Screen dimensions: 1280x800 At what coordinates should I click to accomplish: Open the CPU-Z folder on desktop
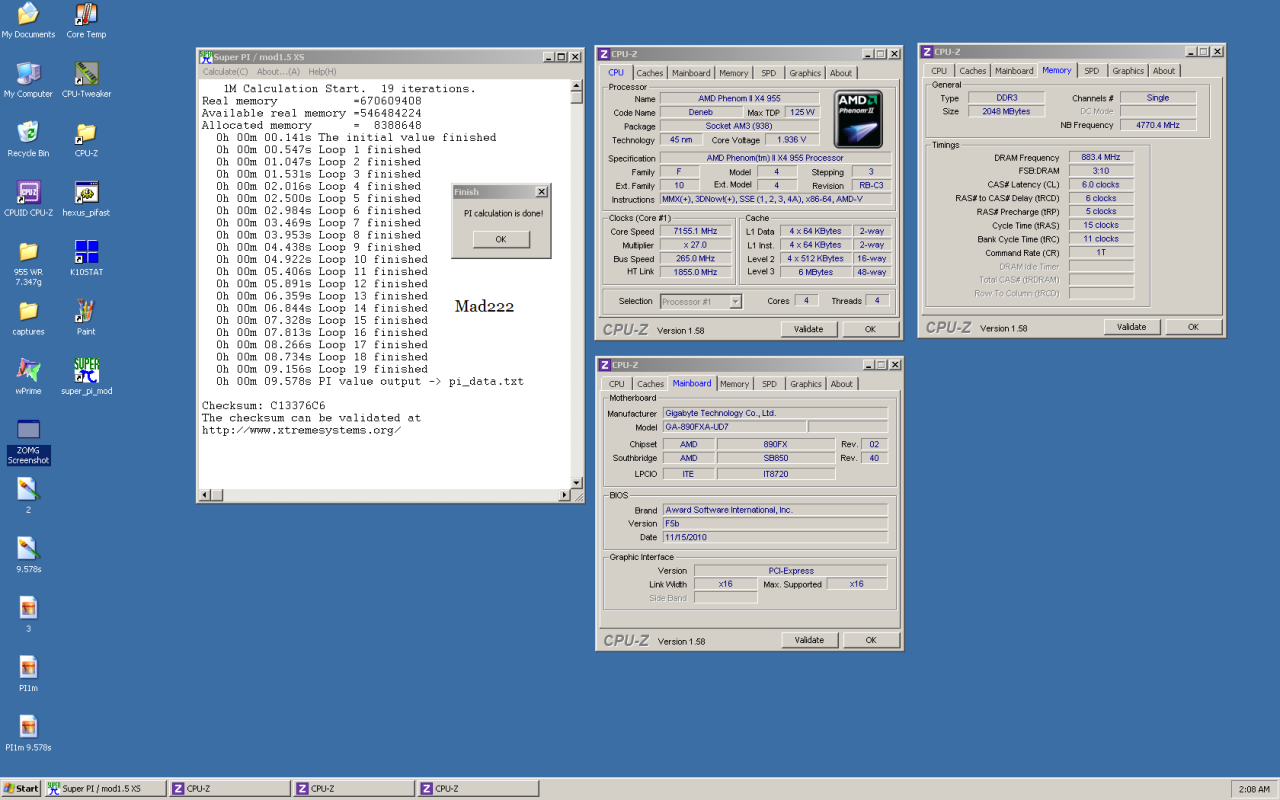coord(86,139)
